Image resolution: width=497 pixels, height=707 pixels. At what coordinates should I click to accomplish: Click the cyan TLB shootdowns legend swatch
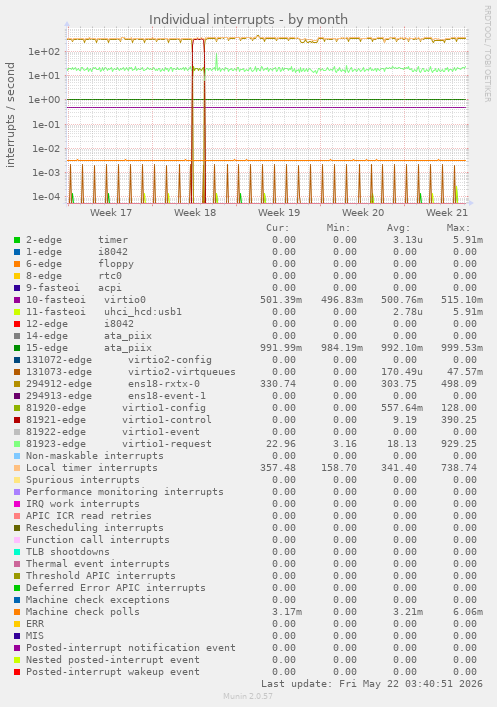click(17, 552)
